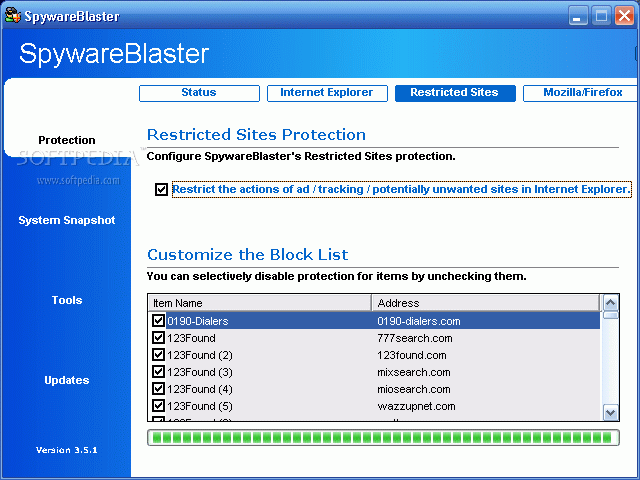Select the mixsearch.com address cell

(413, 372)
